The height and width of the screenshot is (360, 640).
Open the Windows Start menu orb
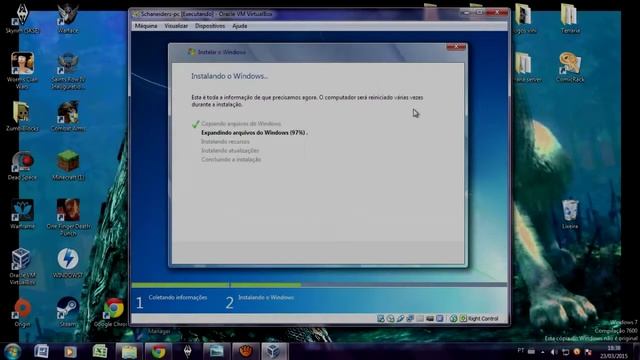(x=12, y=351)
